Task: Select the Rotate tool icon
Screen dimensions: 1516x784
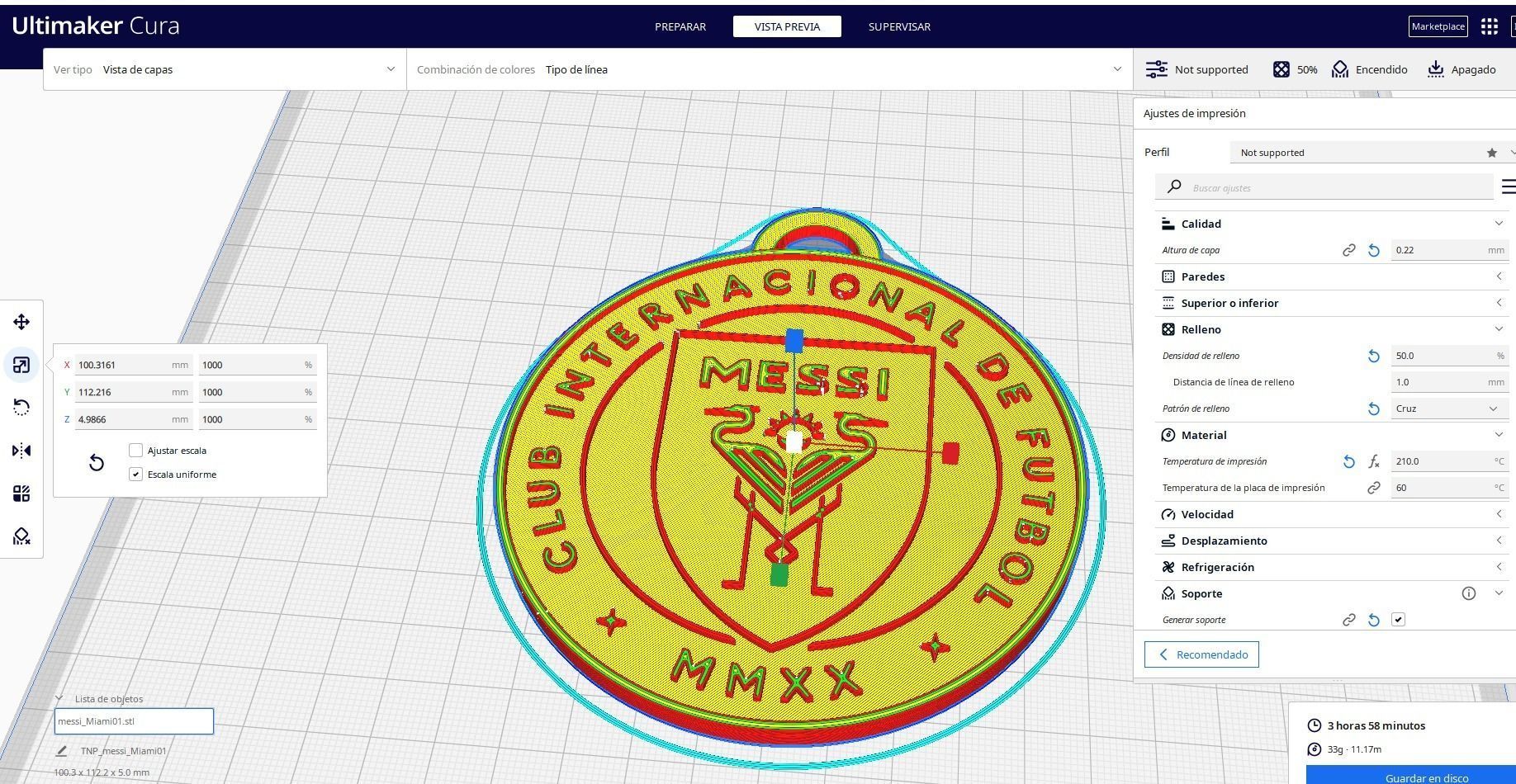Action: point(21,408)
